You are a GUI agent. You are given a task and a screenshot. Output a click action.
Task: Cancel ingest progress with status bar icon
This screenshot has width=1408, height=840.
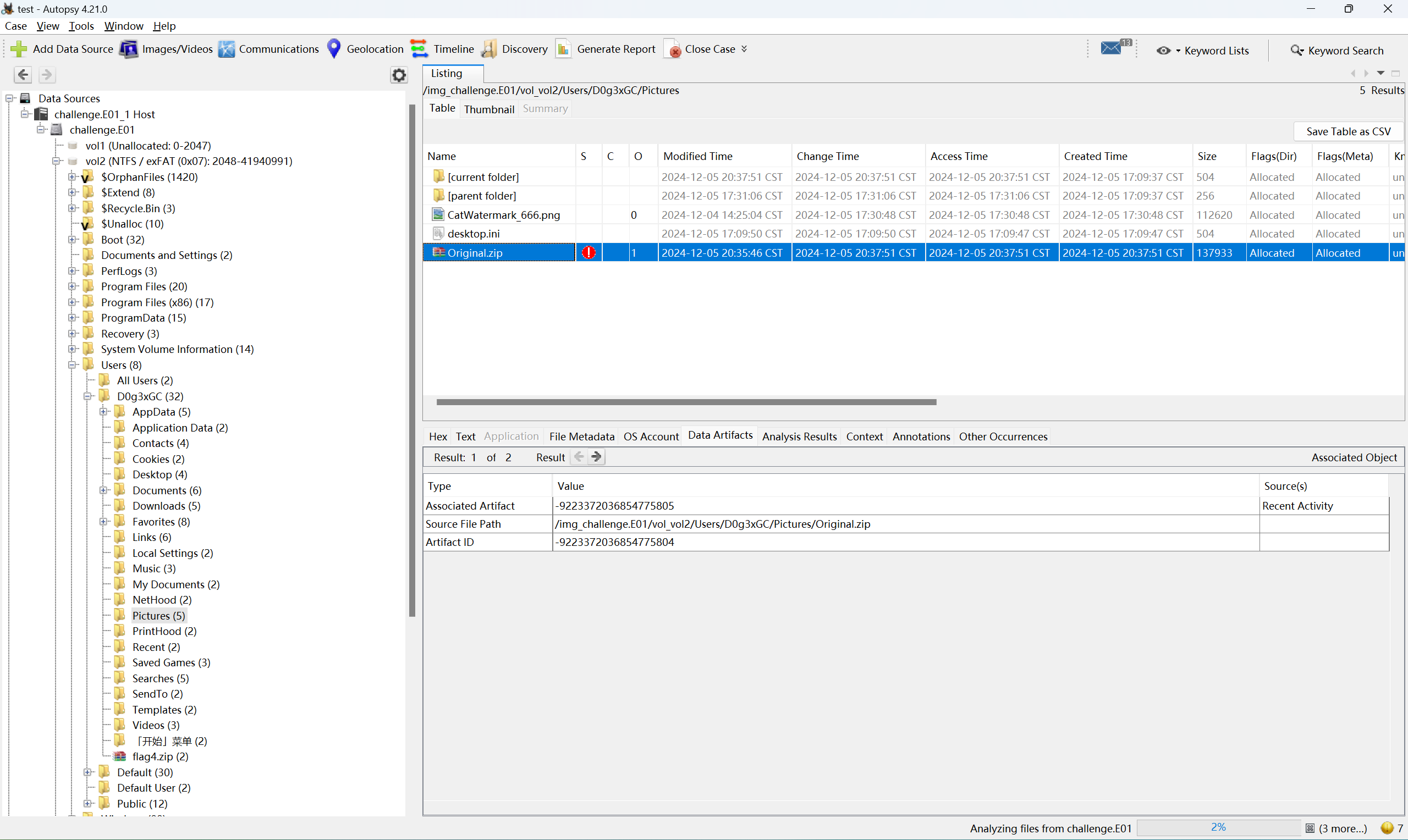(1310, 828)
